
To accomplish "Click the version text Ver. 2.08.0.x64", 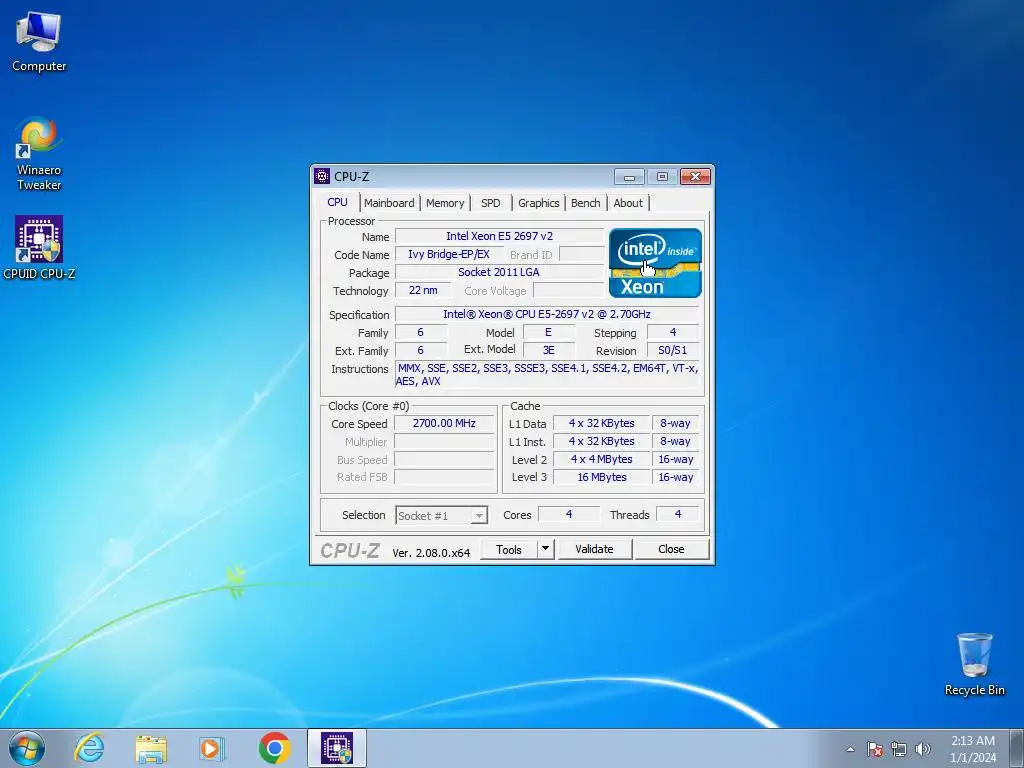I will click(431, 552).
